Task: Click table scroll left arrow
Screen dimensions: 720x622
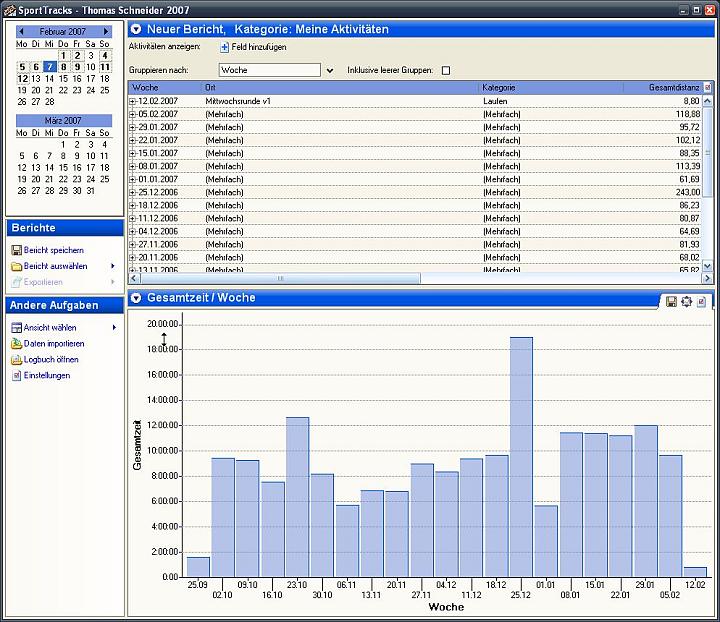Action: click(x=134, y=278)
